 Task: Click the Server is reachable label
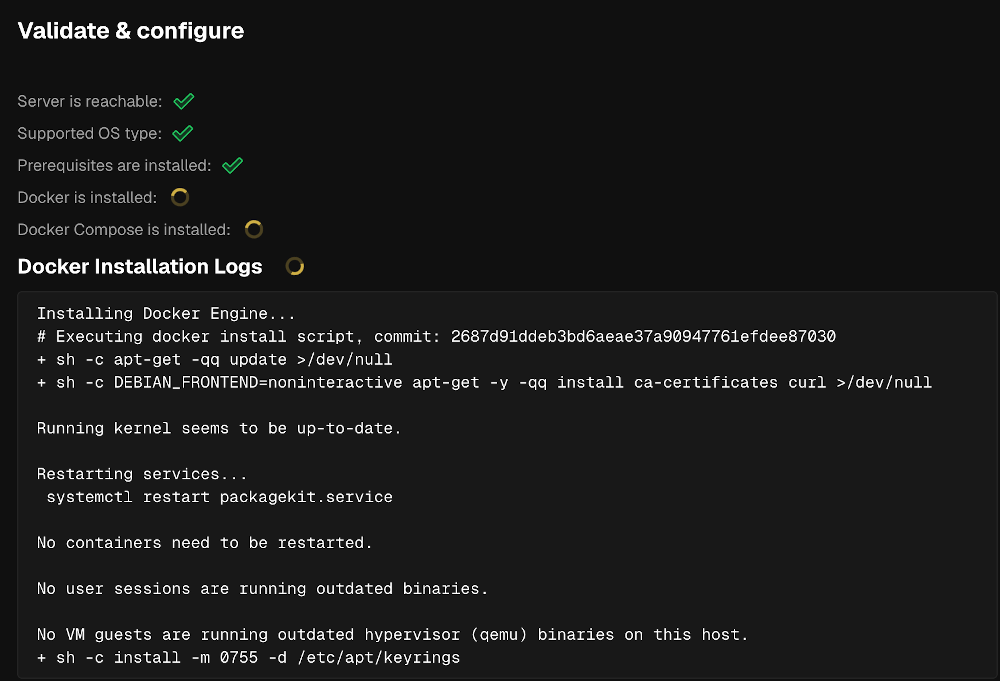click(90, 101)
